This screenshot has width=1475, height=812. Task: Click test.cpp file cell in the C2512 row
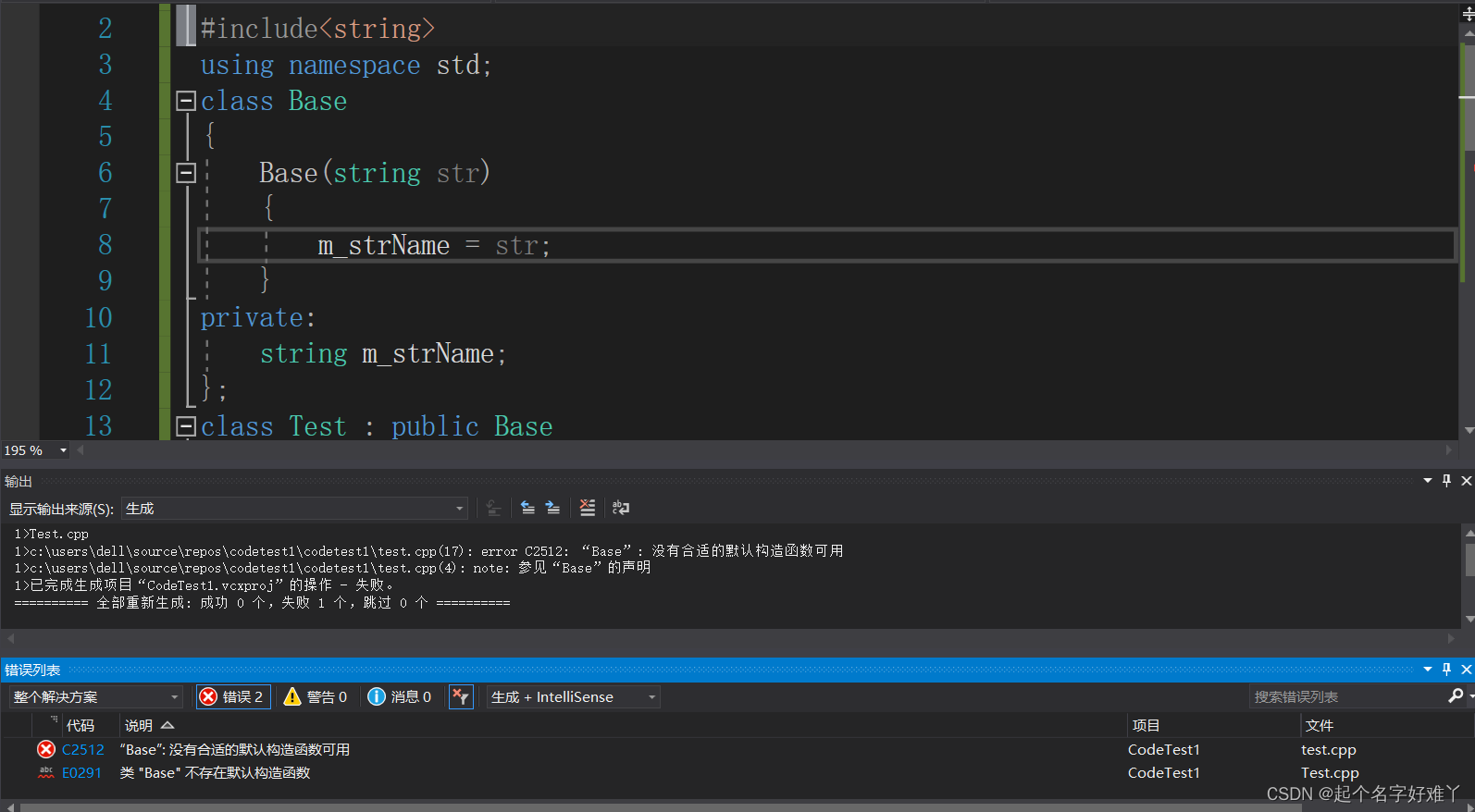pos(1328,750)
